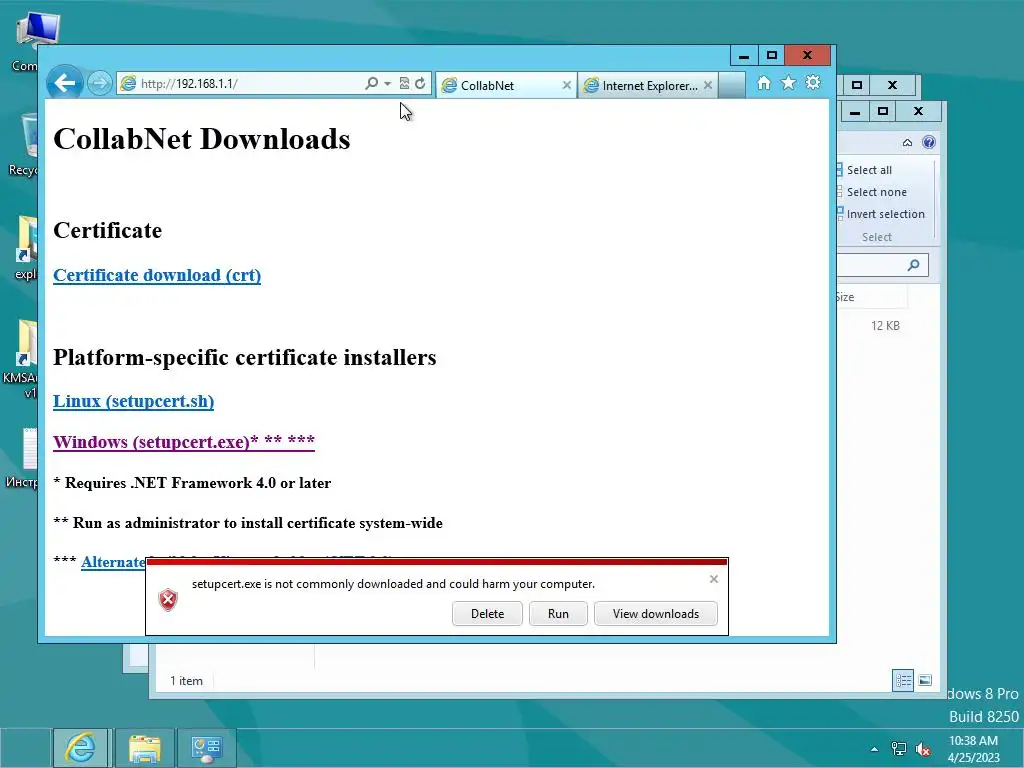Dismiss the download warning notification
This screenshot has height=768, width=1024.
pyautogui.click(x=714, y=579)
